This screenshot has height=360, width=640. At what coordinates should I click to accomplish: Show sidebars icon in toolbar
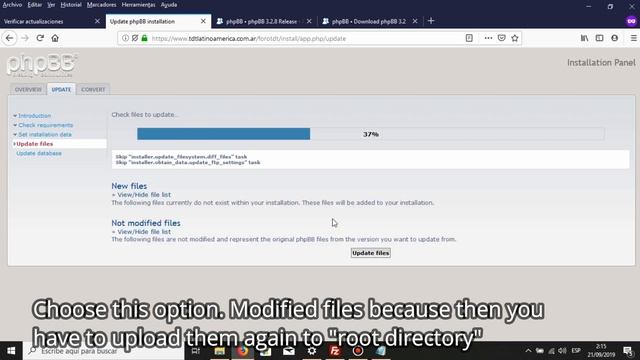[x=599, y=38]
